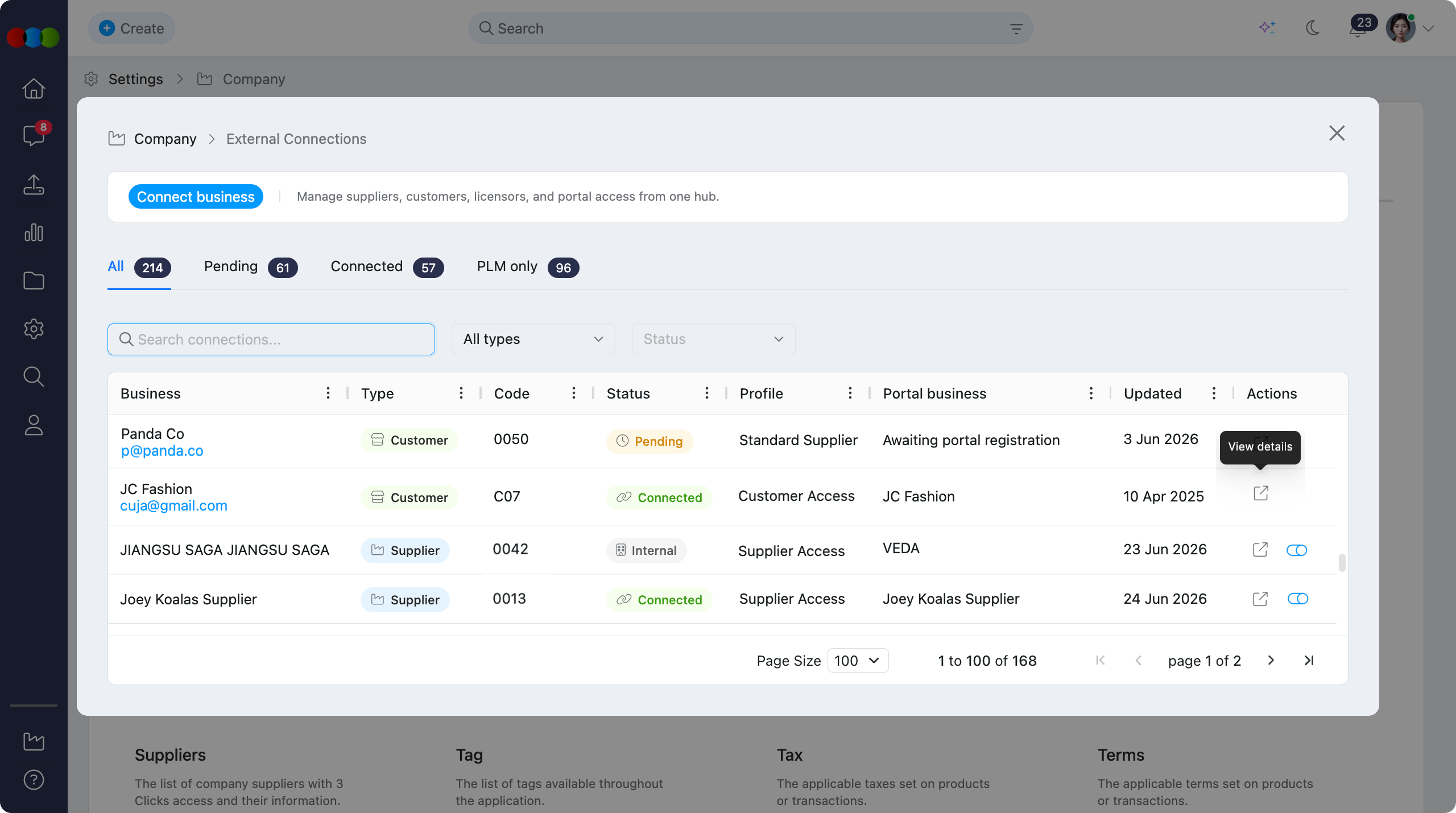Toggle the JIANGSU SAGA connection switch
This screenshot has height=813, width=1456.
click(1297, 550)
